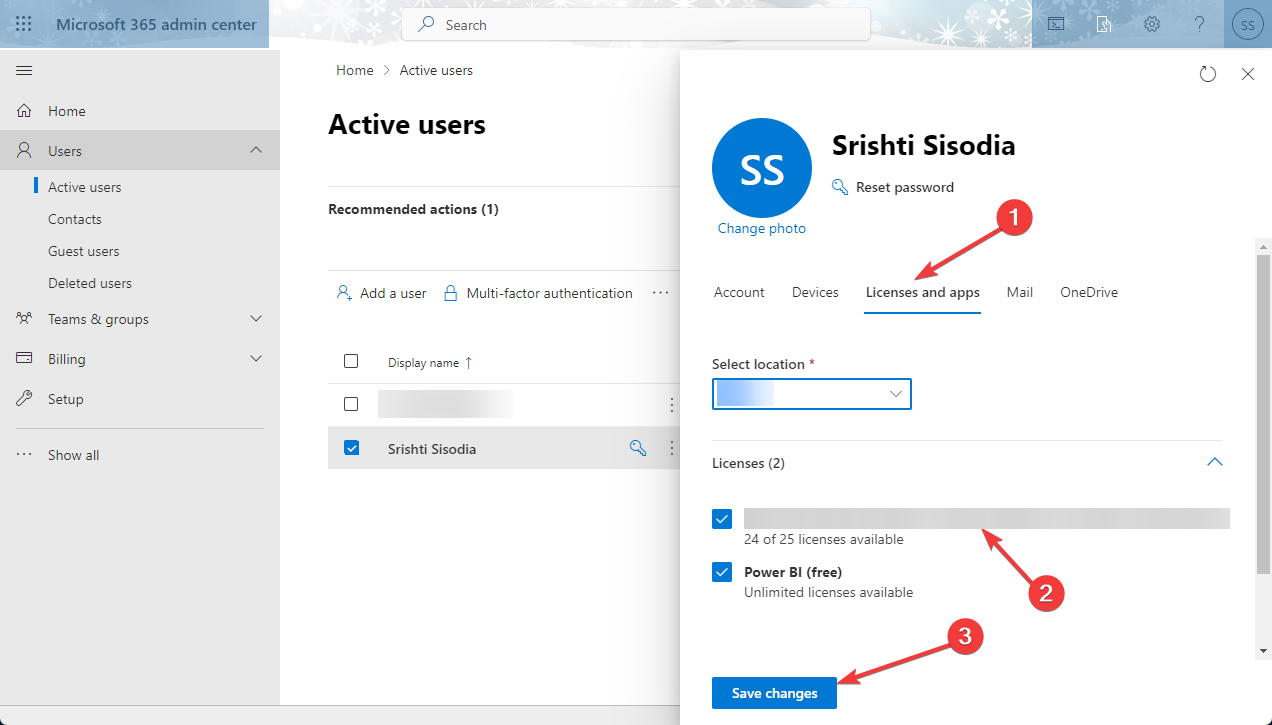Click the Home house icon in sidebar
This screenshot has width=1272, height=725.
coord(25,111)
